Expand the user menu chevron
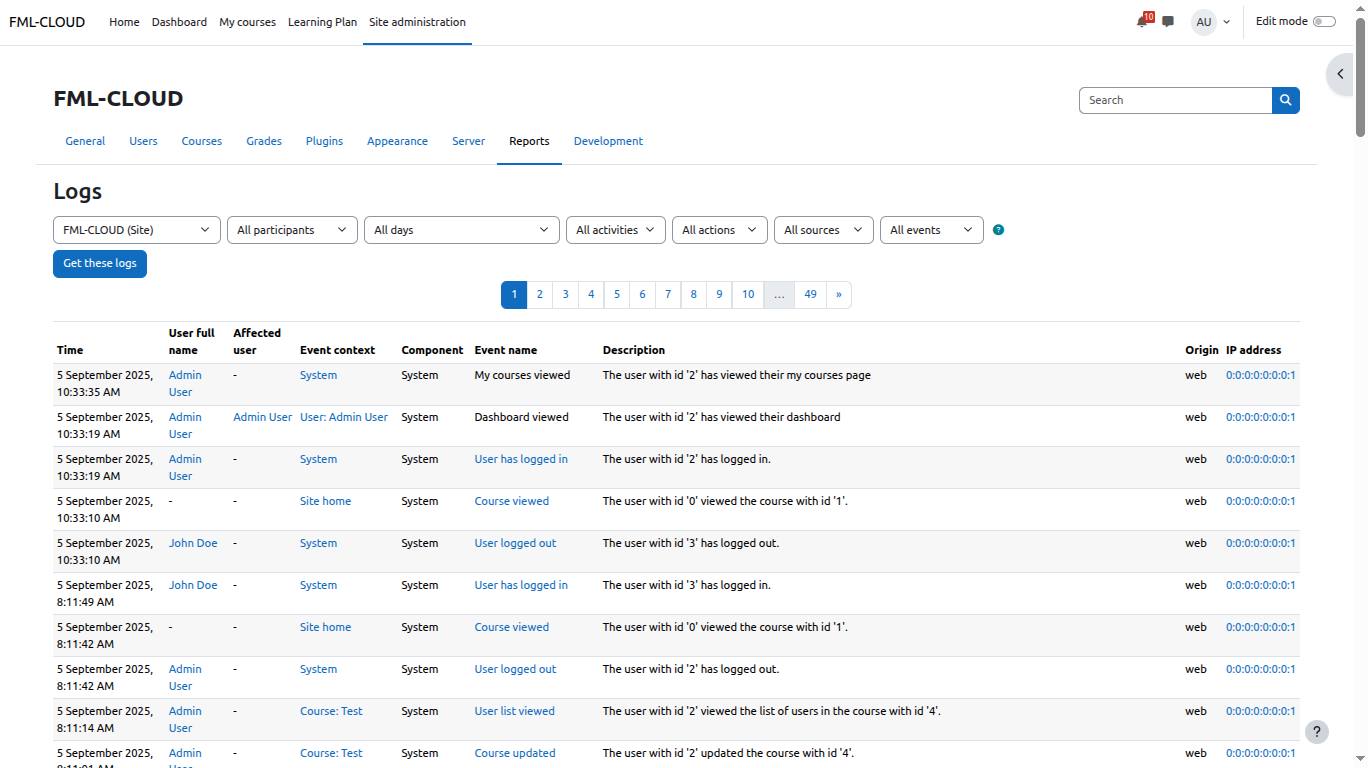 click(1227, 22)
